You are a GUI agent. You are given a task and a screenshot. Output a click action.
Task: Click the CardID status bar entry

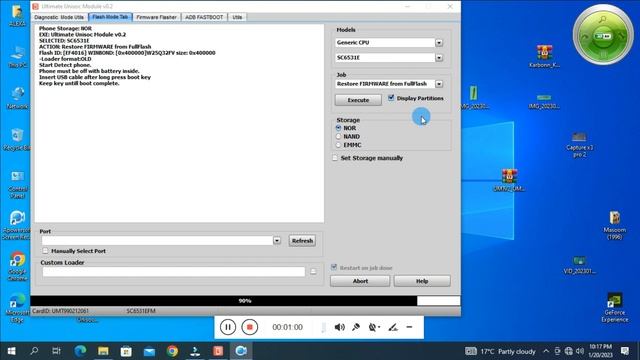[x=60, y=311]
